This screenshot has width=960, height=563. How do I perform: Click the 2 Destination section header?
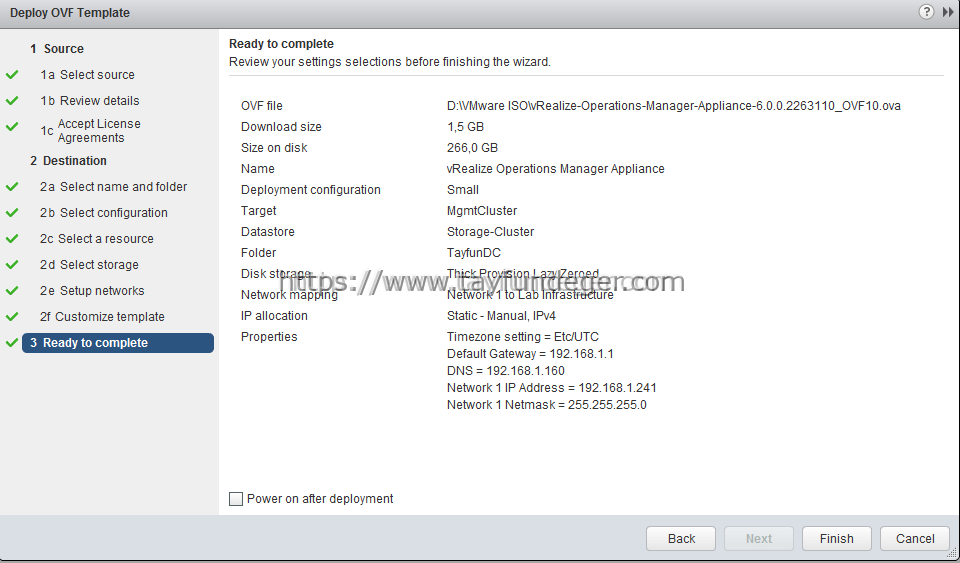coord(69,161)
